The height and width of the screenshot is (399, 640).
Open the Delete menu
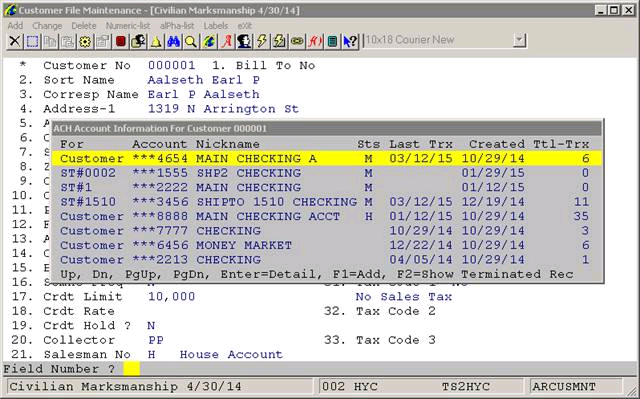click(x=84, y=26)
